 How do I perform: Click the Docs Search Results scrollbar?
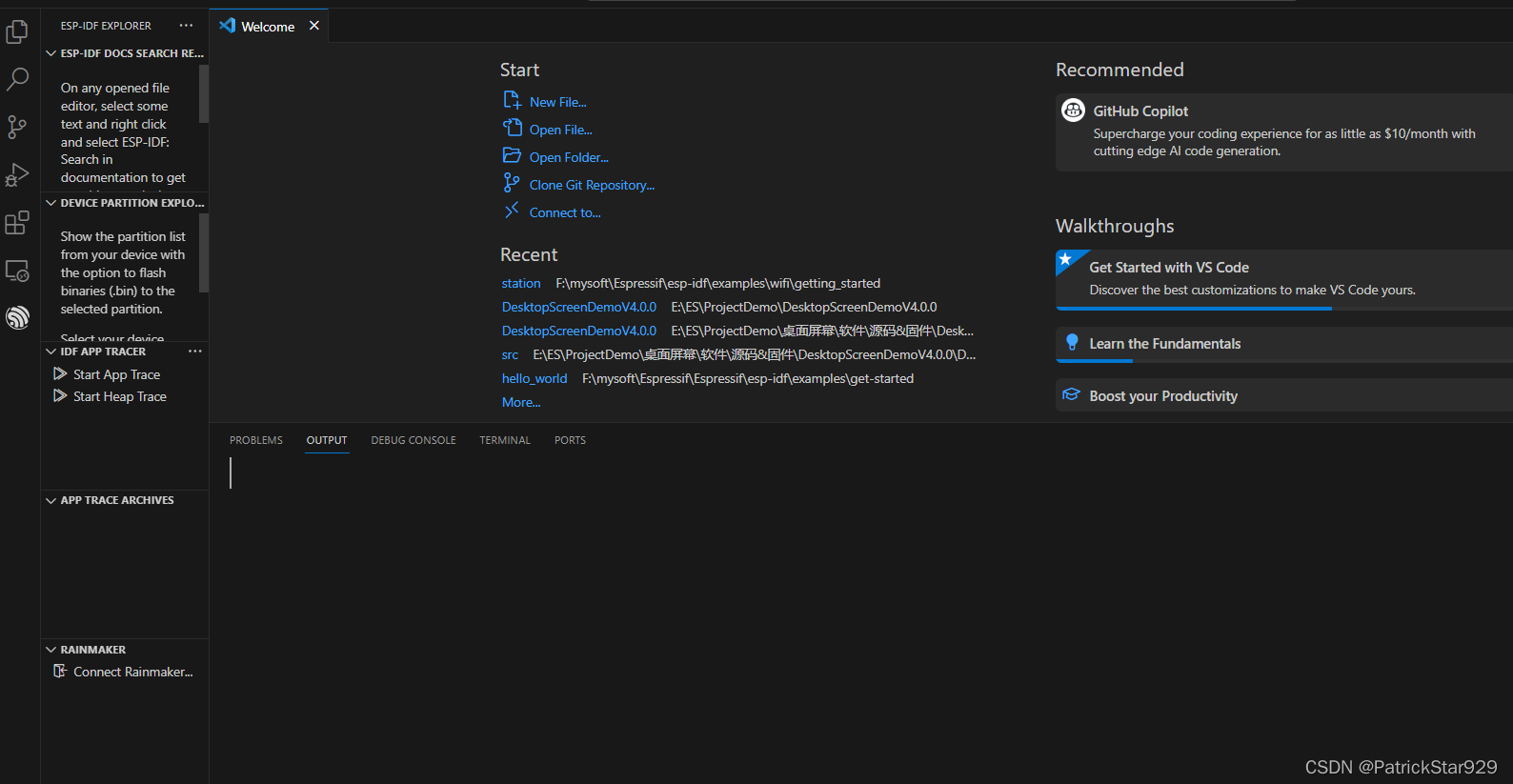pyautogui.click(x=204, y=93)
